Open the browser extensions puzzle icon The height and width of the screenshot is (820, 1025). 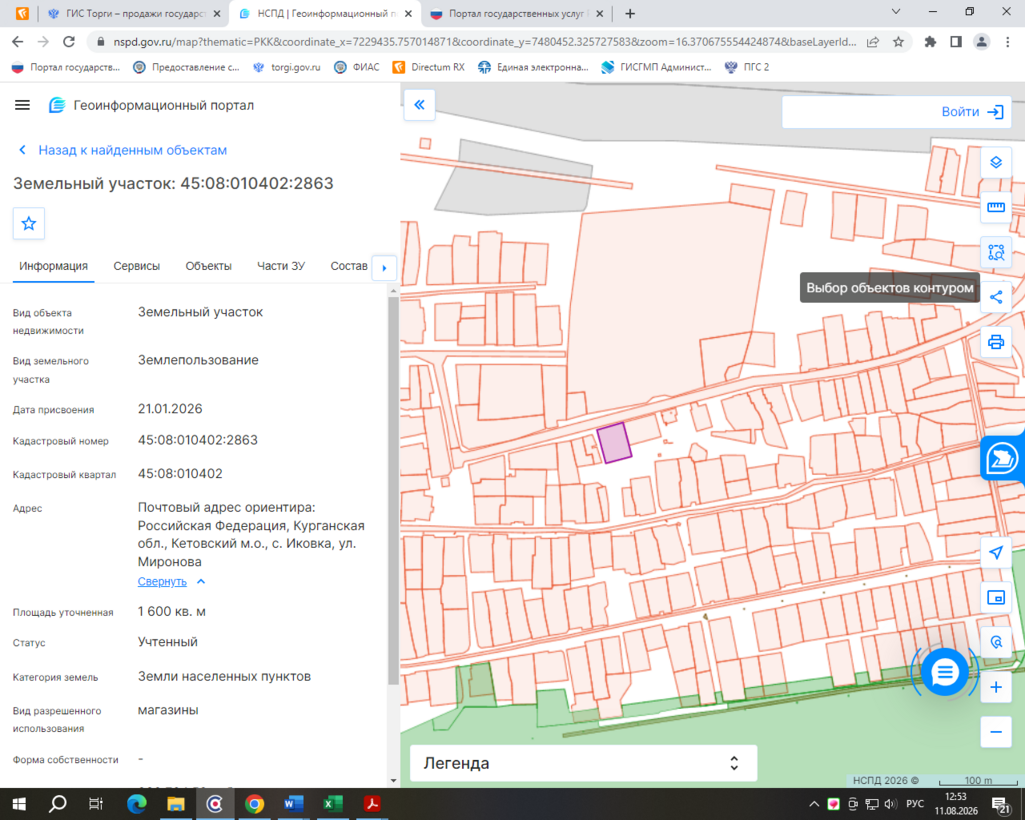(930, 42)
